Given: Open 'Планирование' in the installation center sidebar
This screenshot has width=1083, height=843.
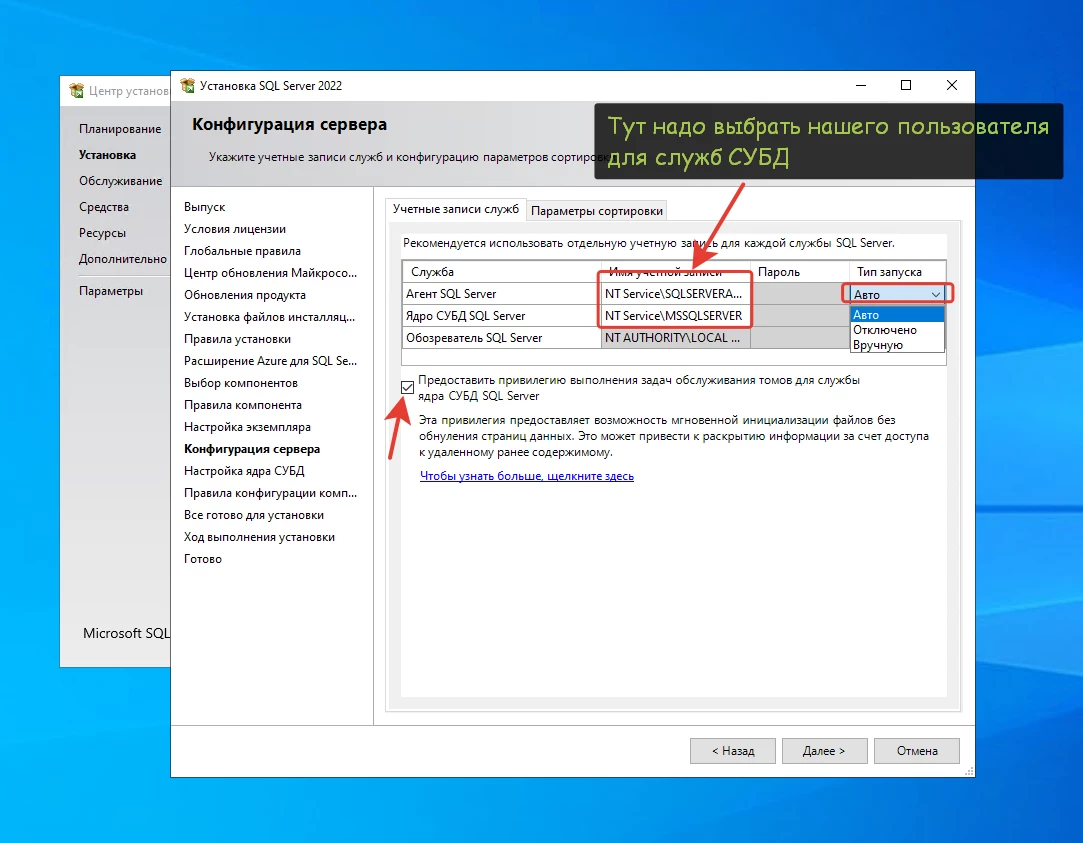Looking at the screenshot, I should (x=120, y=129).
